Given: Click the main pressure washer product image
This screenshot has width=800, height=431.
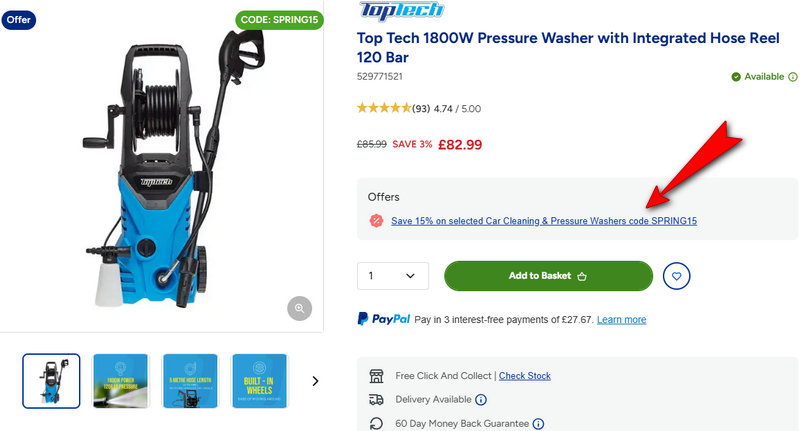Looking at the screenshot, I should (160, 170).
